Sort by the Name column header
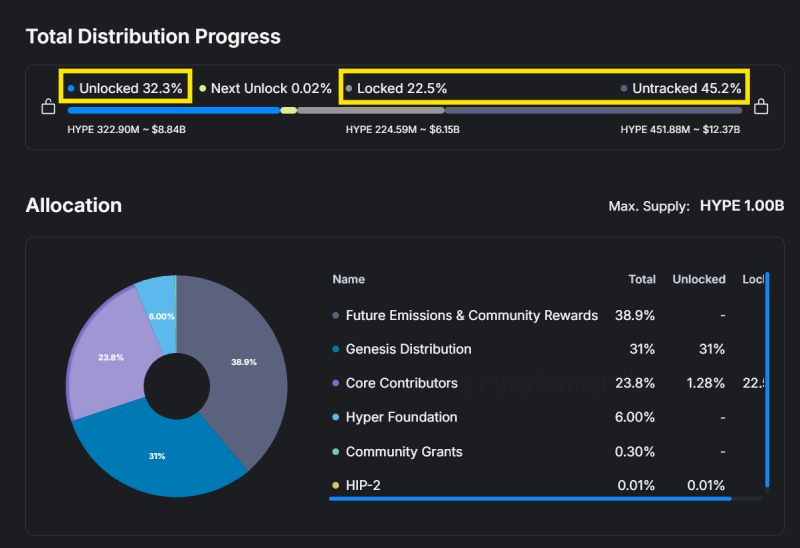The width and height of the screenshot is (800, 548). 348,280
